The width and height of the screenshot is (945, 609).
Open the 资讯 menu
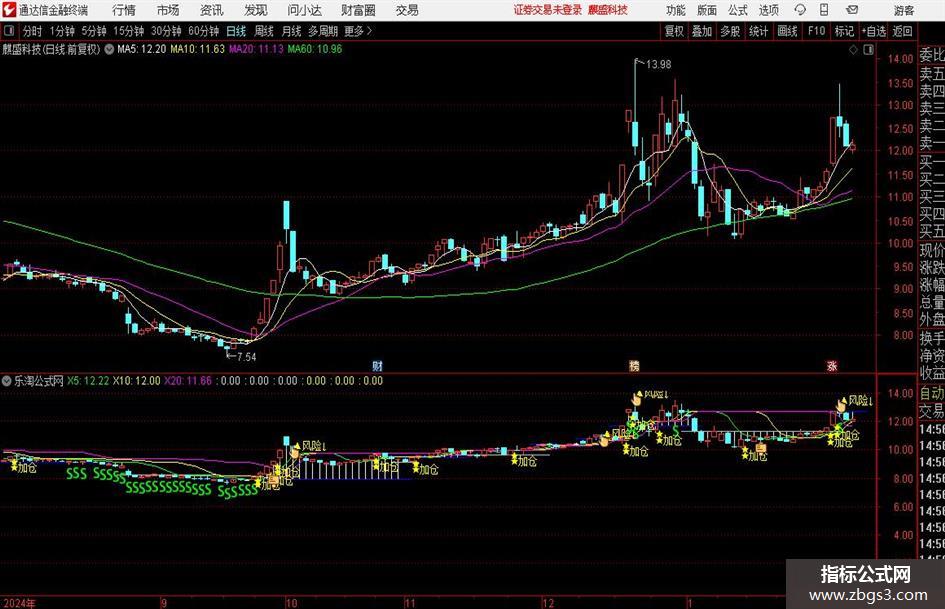coord(212,10)
